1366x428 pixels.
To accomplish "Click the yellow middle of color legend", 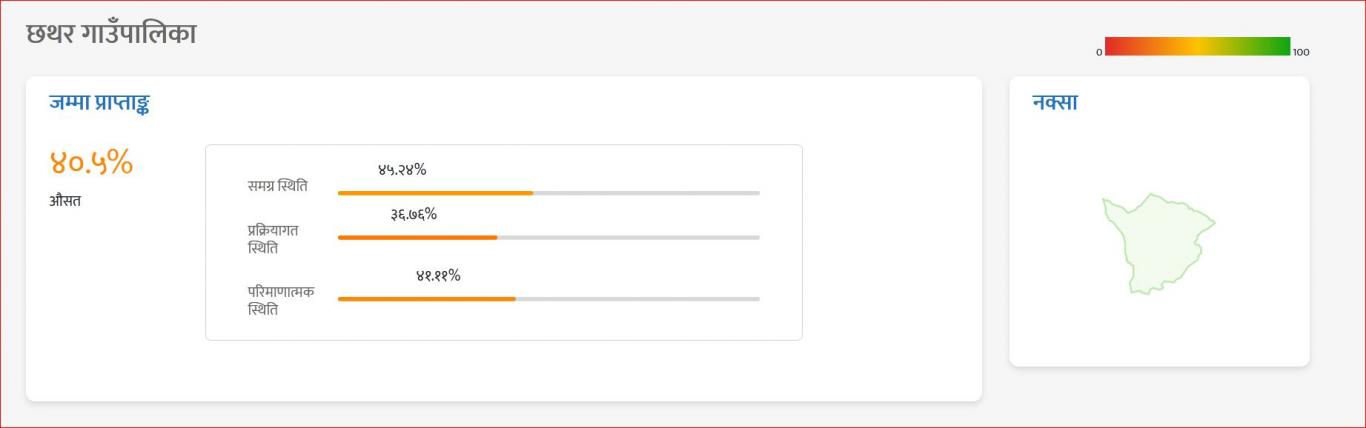I will pos(1198,46).
